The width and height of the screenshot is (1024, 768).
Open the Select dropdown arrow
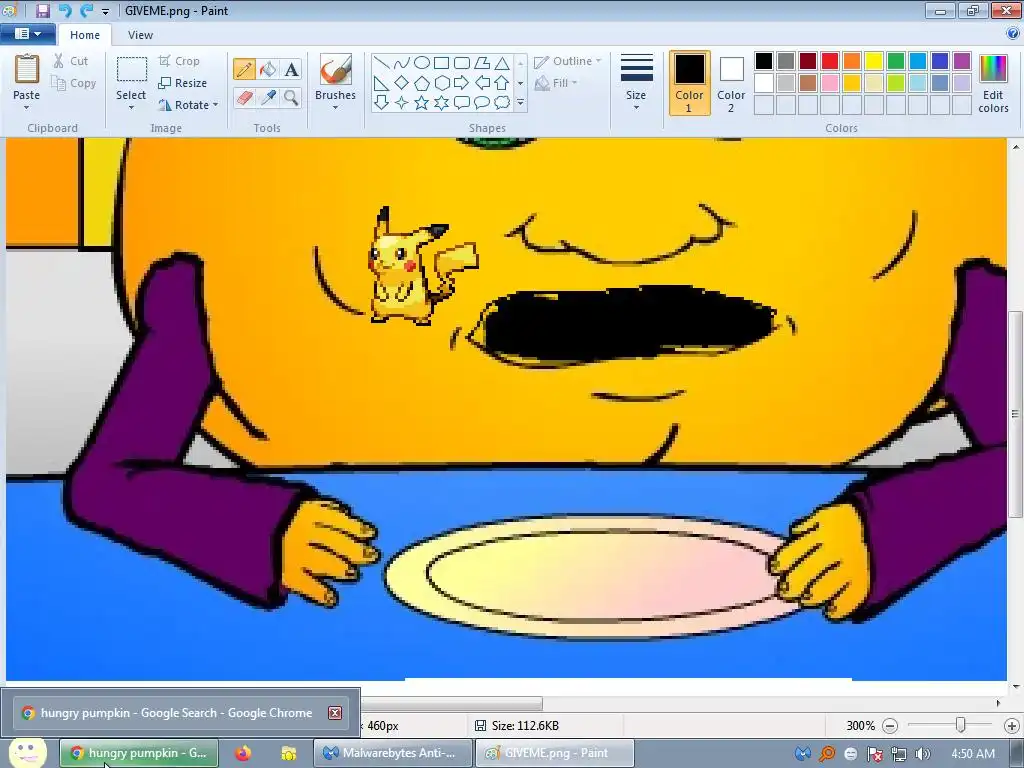(x=131, y=108)
